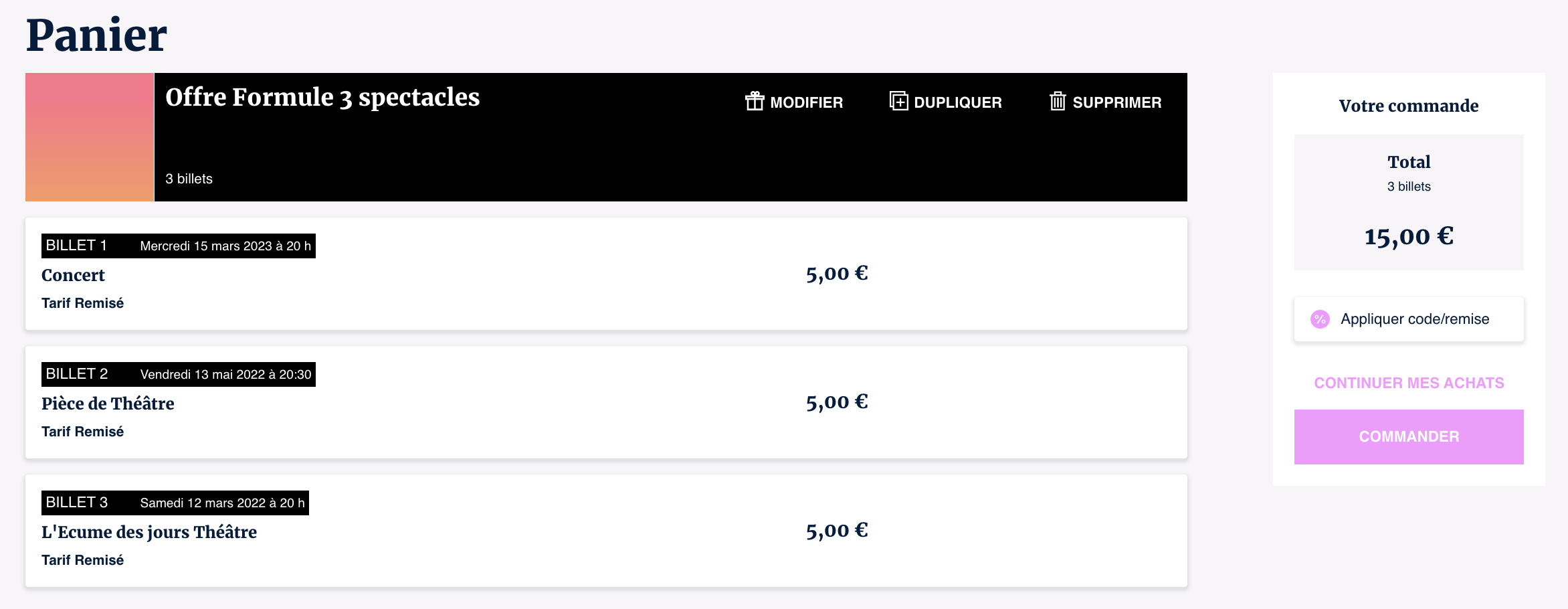Click the Concert ticket title
1568x609 pixels.
(x=74, y=275)
